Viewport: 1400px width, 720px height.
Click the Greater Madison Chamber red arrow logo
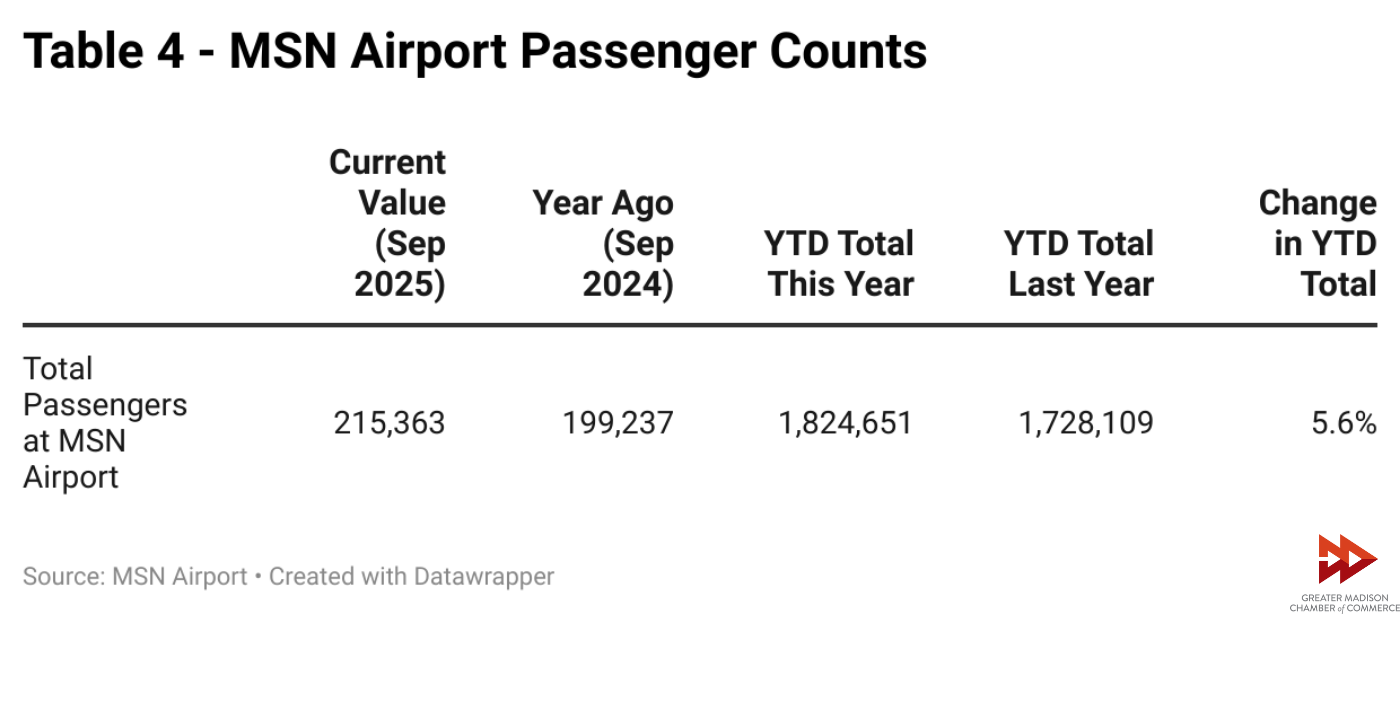[x=1346, y=559]
